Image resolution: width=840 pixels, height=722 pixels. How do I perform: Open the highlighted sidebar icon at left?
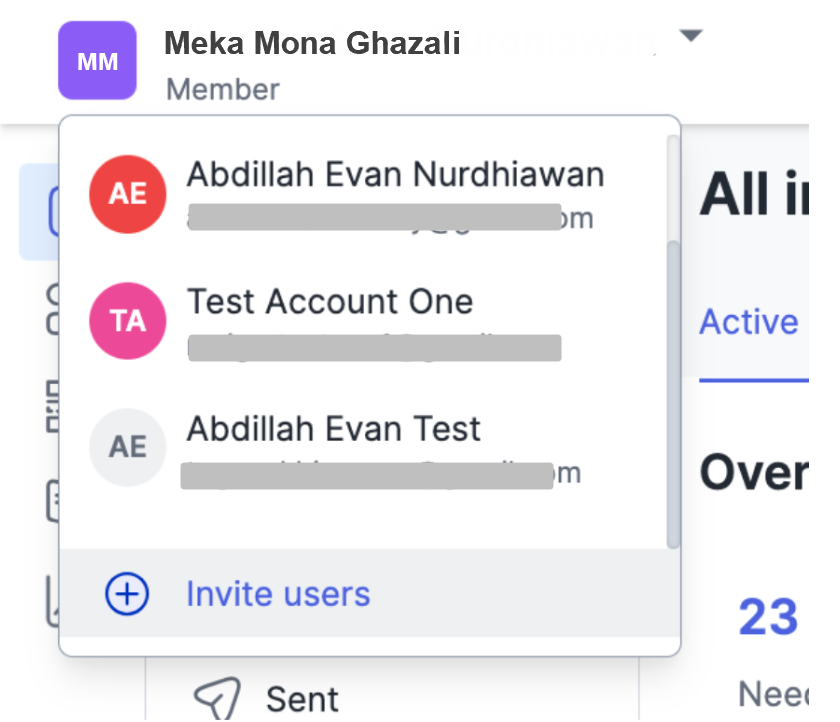pos(38,211)
